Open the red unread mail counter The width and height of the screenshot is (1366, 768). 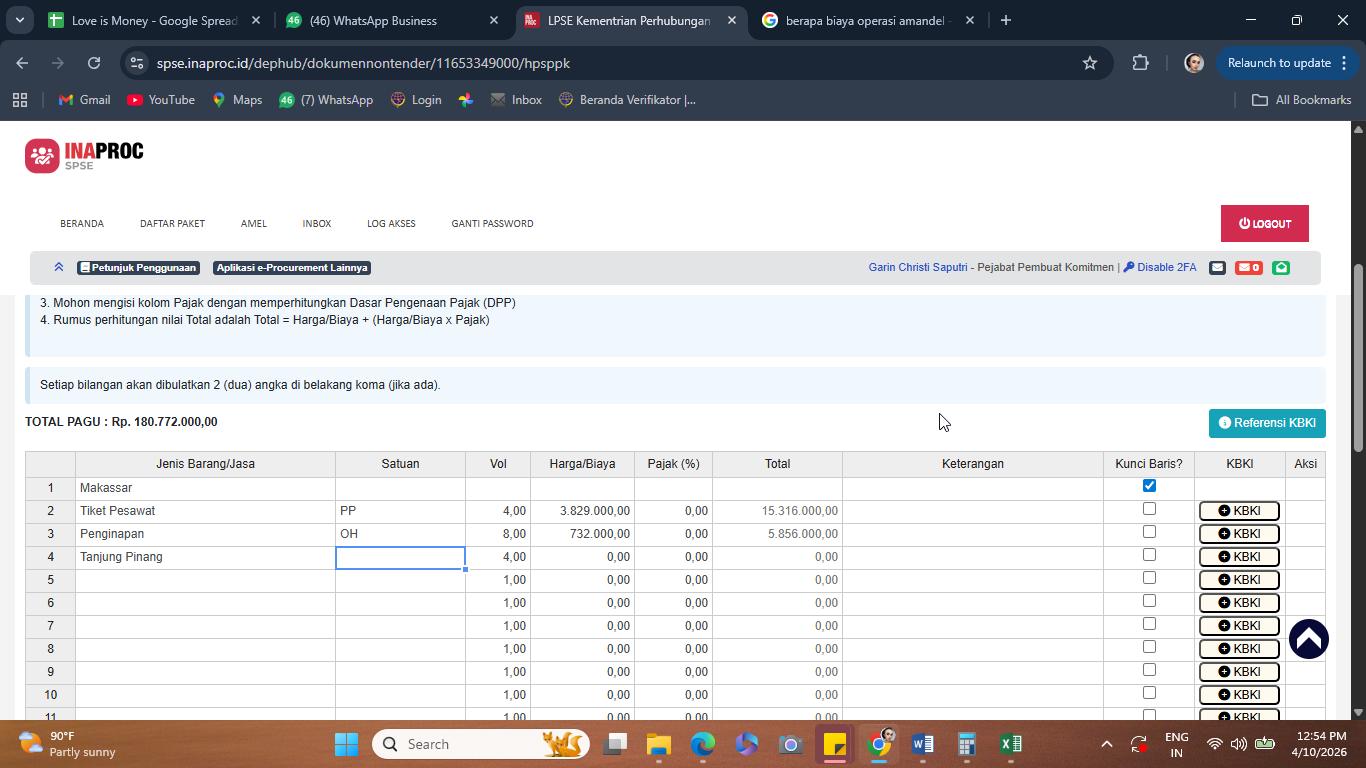tap(1248, 267)
